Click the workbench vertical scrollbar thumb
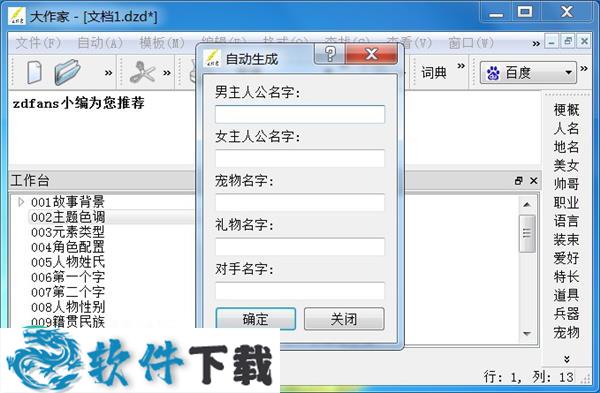 (x=527, y=233)
